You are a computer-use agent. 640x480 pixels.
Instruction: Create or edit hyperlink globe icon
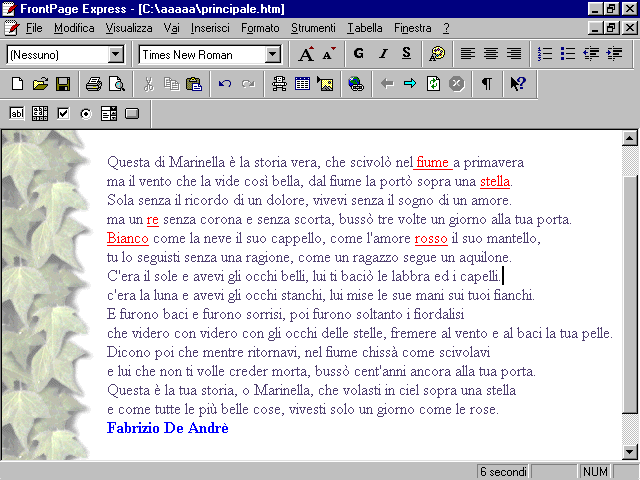click(356, 84)
